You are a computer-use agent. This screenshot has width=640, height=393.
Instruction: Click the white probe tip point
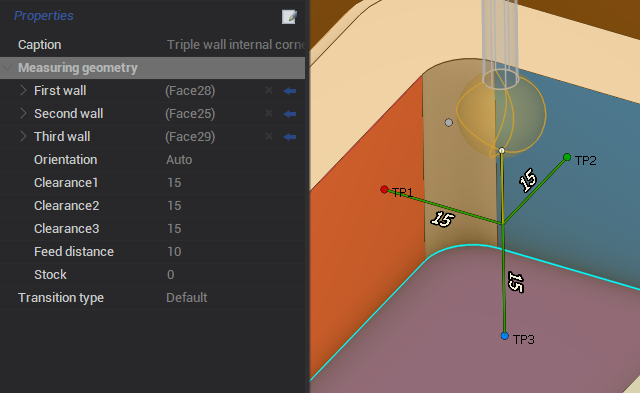pyautogui.click(x=502, y=151)
